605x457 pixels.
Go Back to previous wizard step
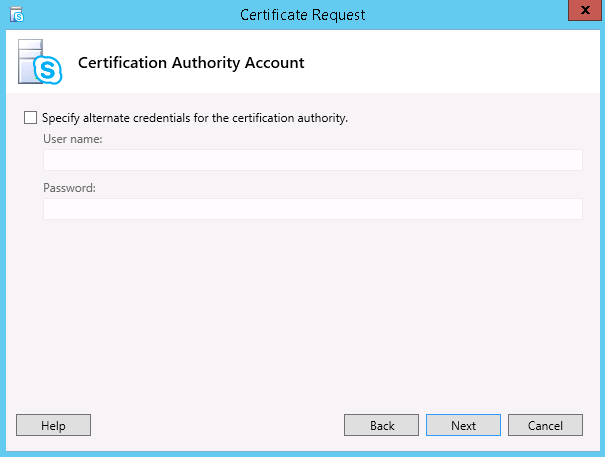click(x=381, y=425)
